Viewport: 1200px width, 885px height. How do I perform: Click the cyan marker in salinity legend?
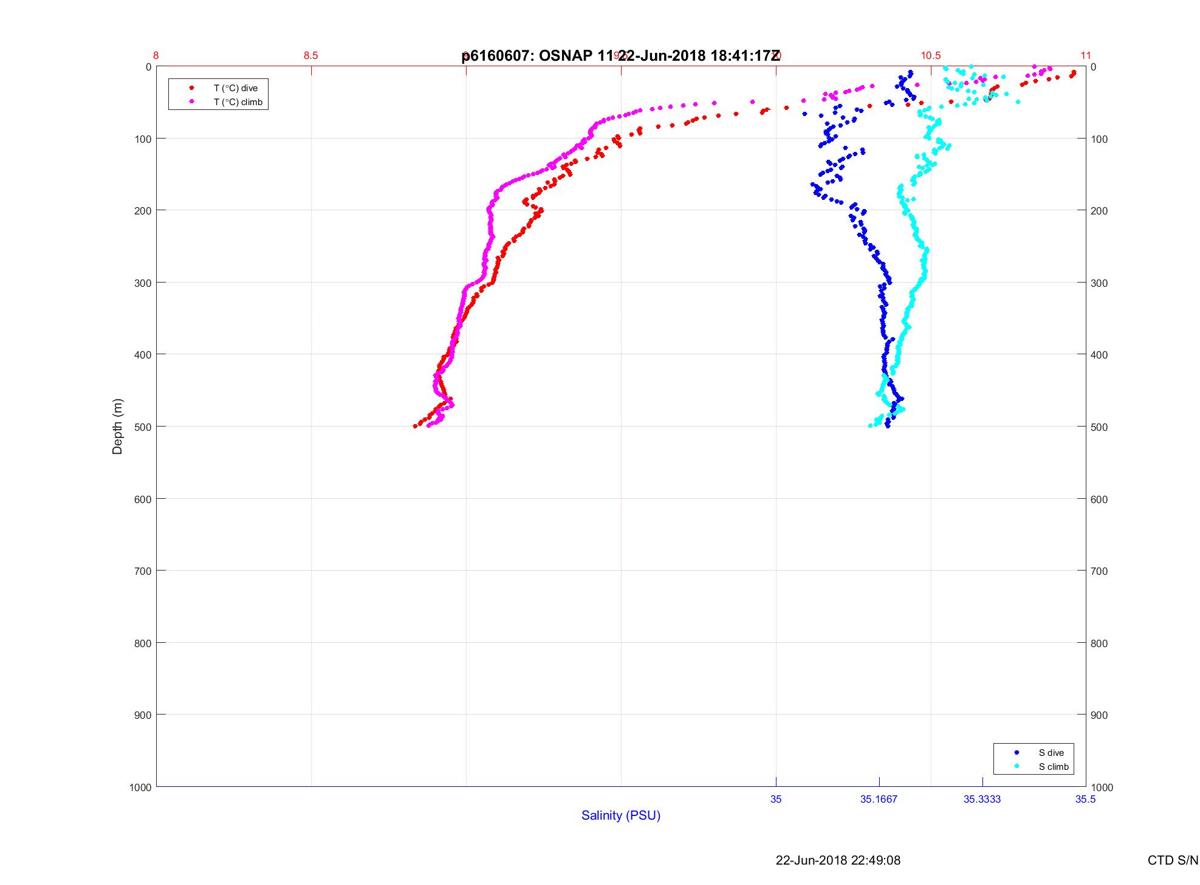[1016, 767]
